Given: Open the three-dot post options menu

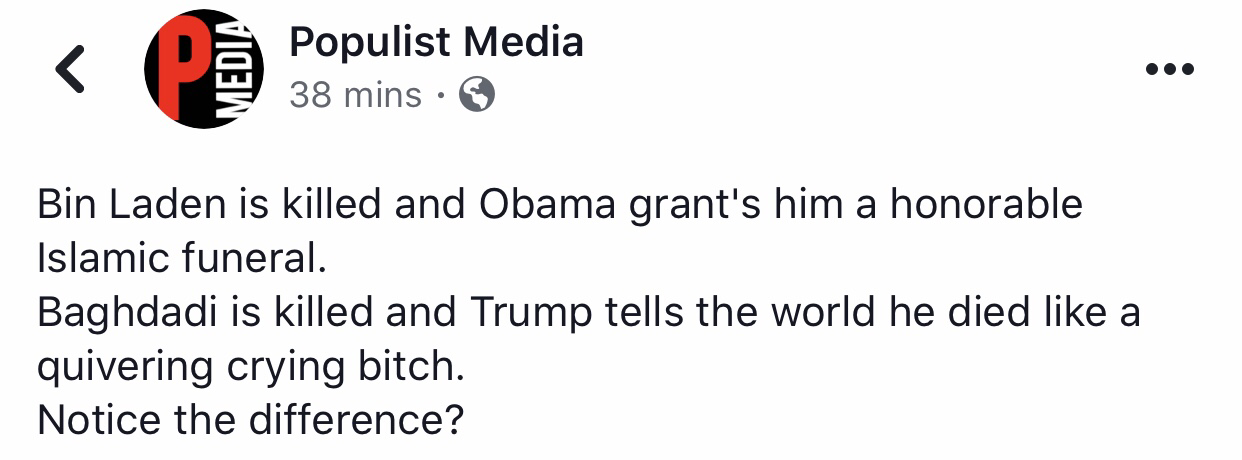Looking at the screenshot, I should pos(1171,70).
